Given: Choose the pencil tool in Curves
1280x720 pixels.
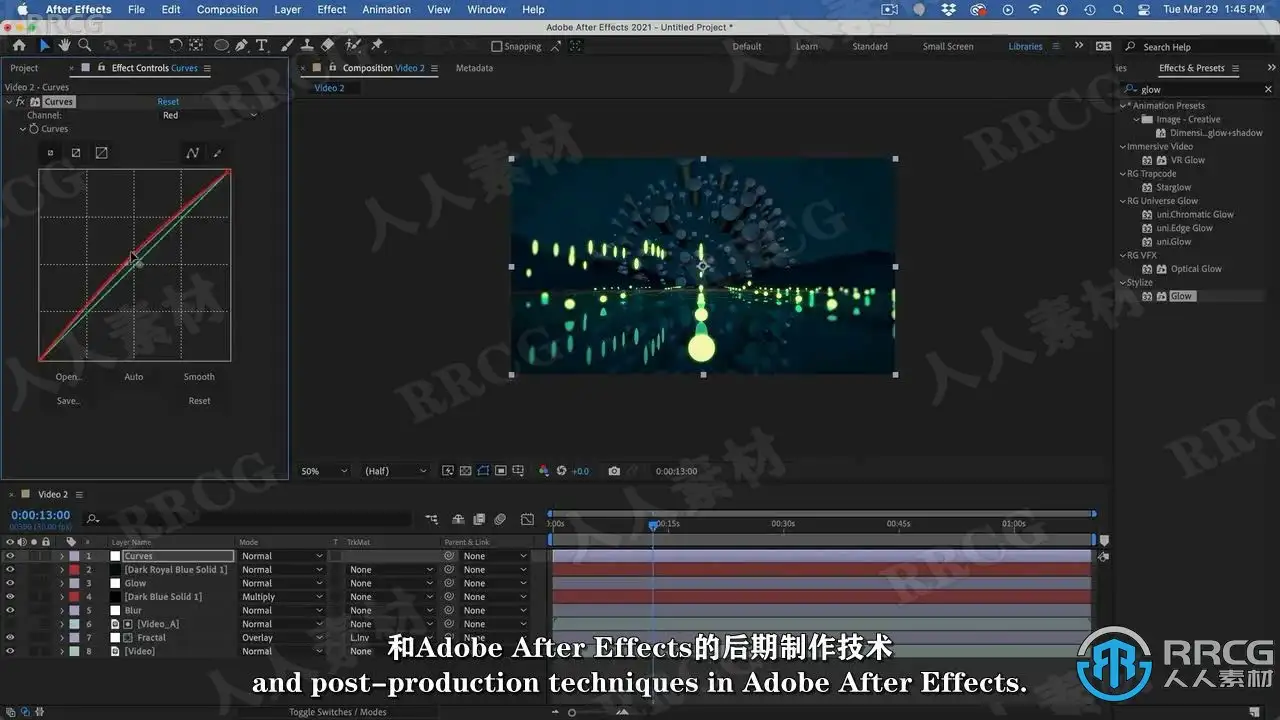Looking at the screenshot, I should tap(217, 153).
